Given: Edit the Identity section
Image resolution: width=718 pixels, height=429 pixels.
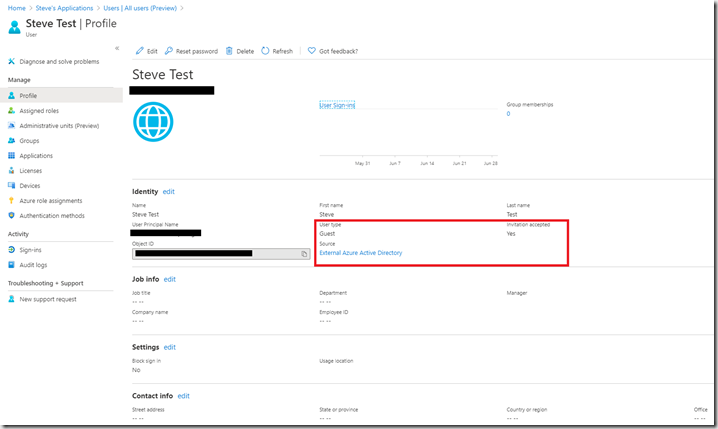Looking at the screenshot, I should tap(169, 191).
